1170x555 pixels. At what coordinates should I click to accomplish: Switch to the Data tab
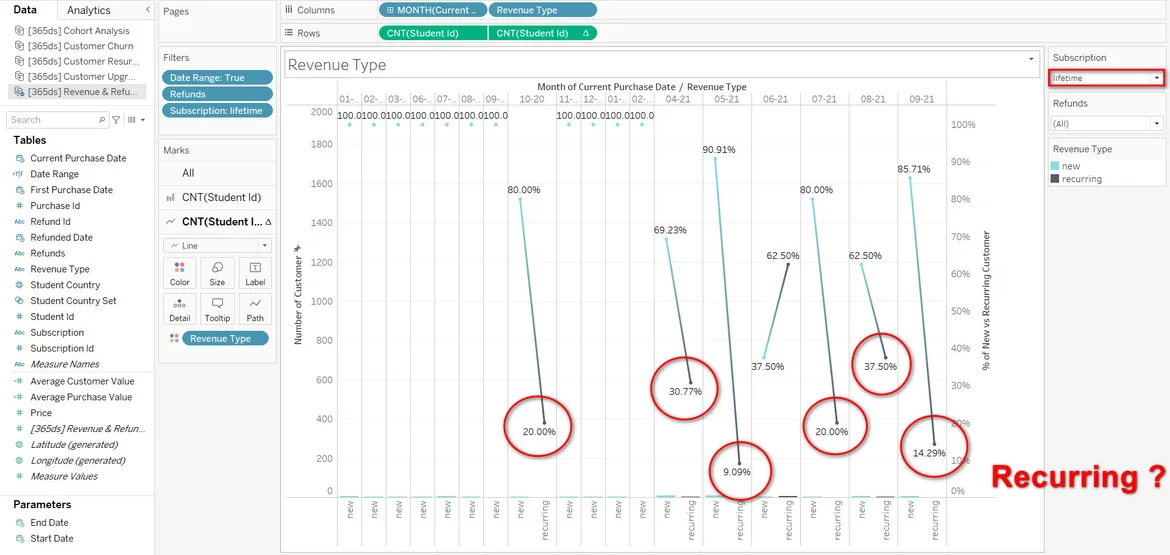[25, 10]
